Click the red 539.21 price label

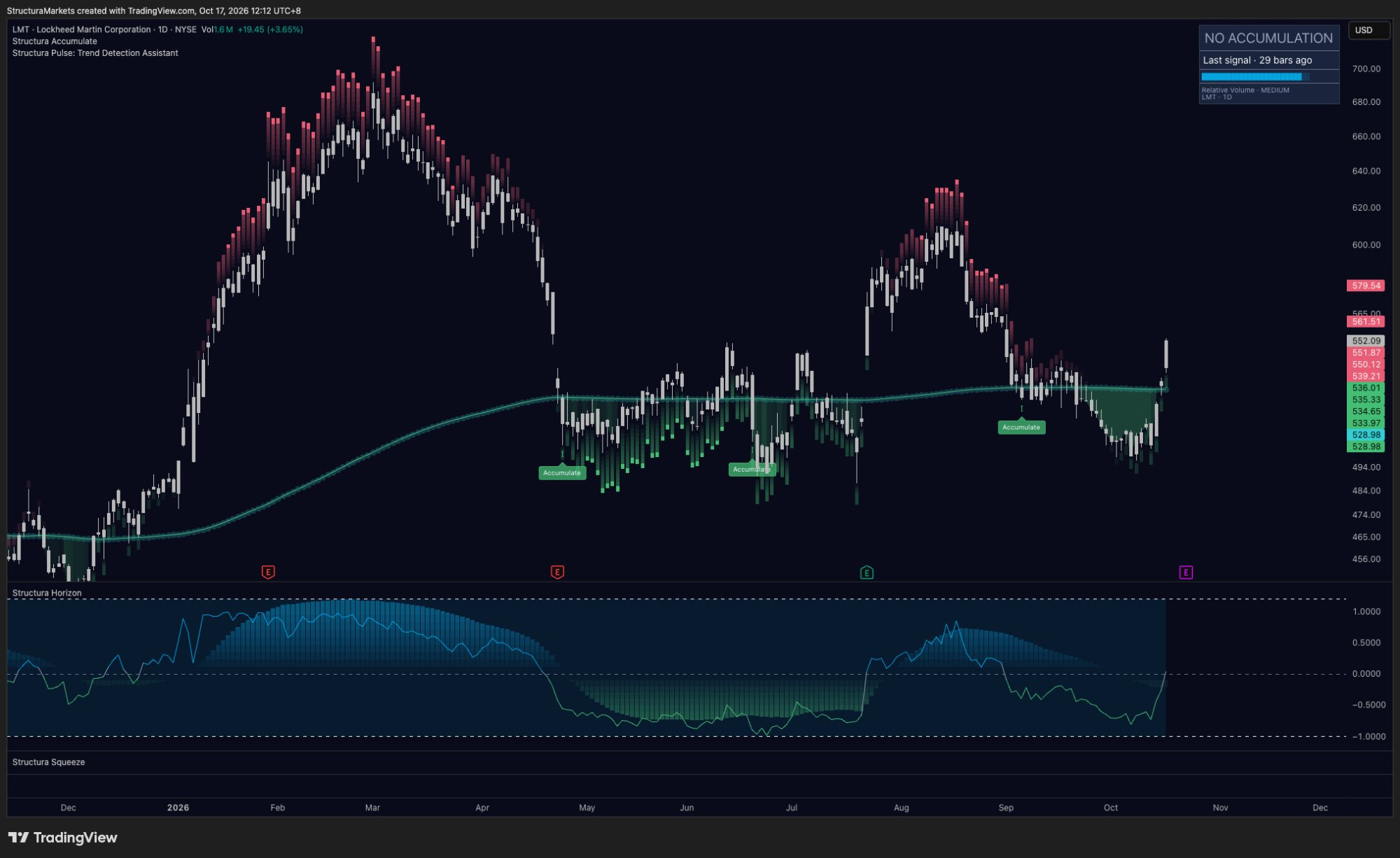pyautogui.click(x=1366, y=376)
